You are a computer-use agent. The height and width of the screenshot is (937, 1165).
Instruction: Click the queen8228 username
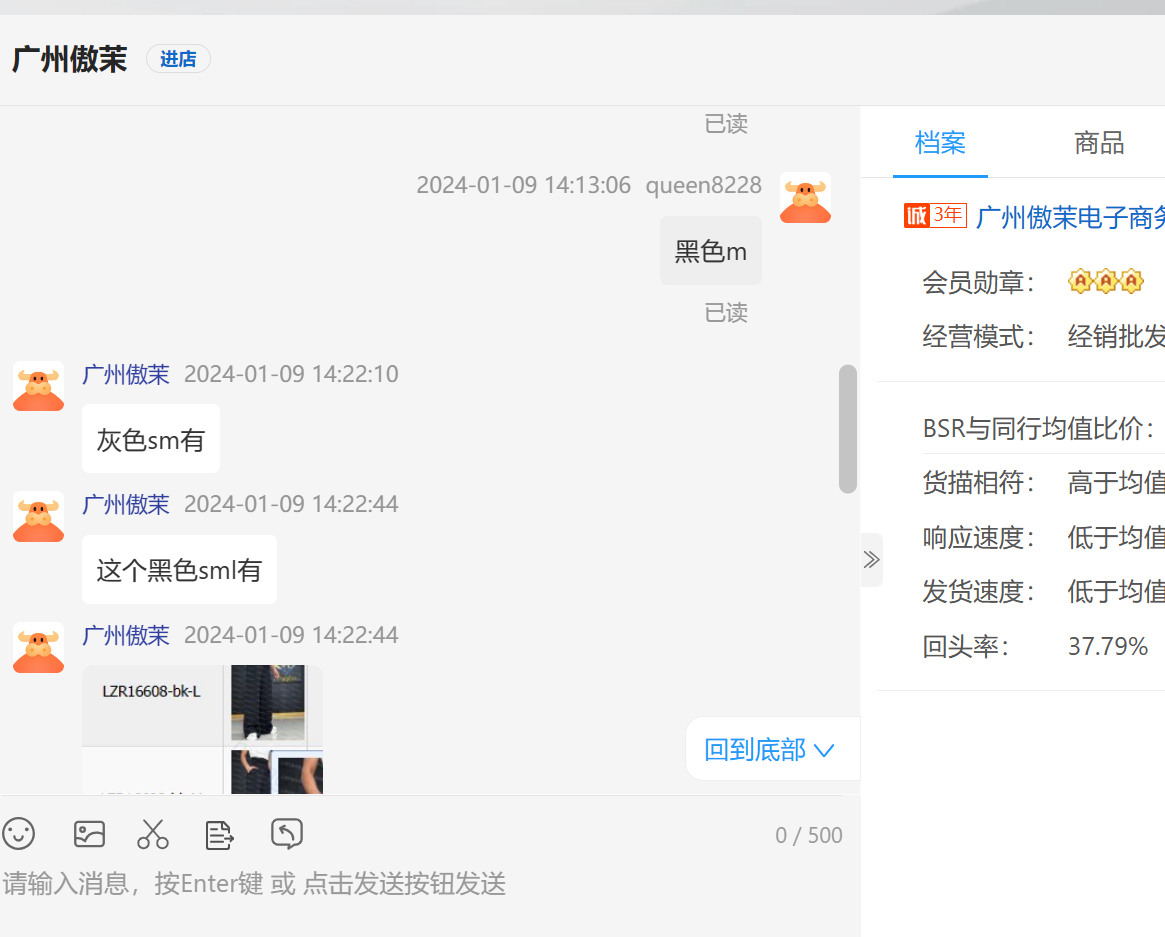(703, 185)
